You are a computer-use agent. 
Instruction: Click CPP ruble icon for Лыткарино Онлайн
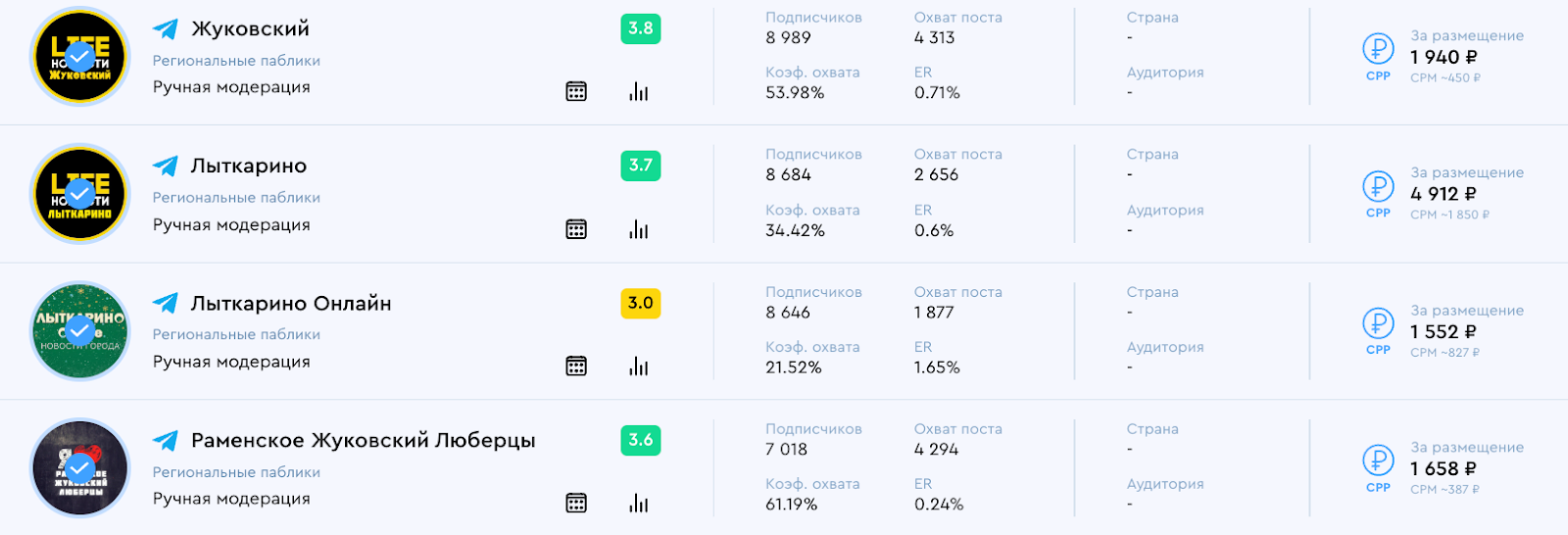[1378, 322]
